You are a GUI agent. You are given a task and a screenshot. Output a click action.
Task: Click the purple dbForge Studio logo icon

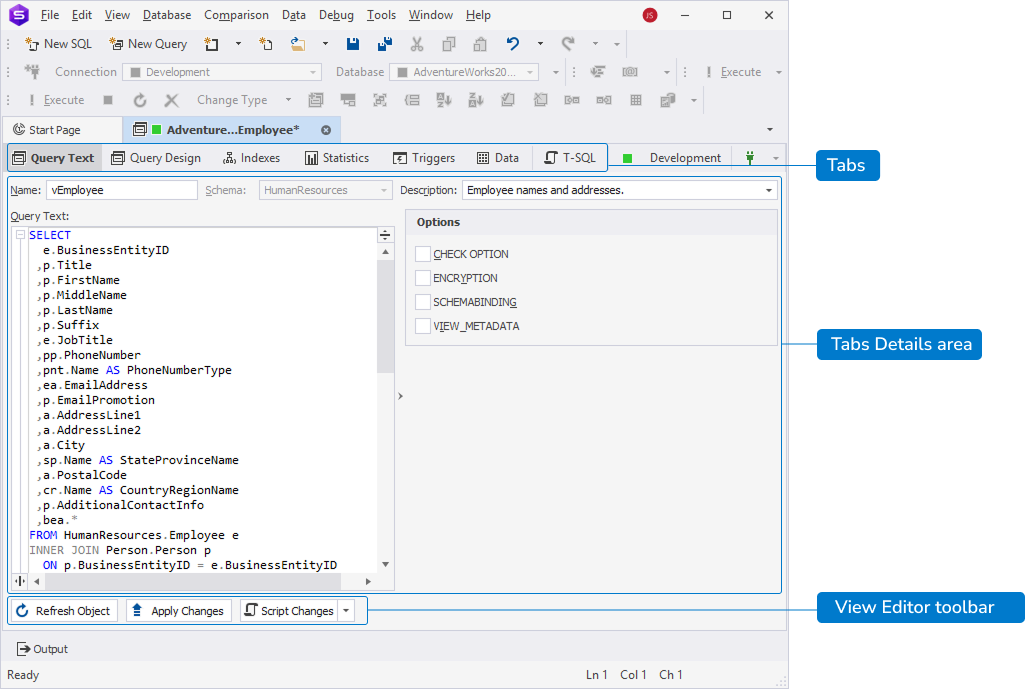(x=19, y=14)
